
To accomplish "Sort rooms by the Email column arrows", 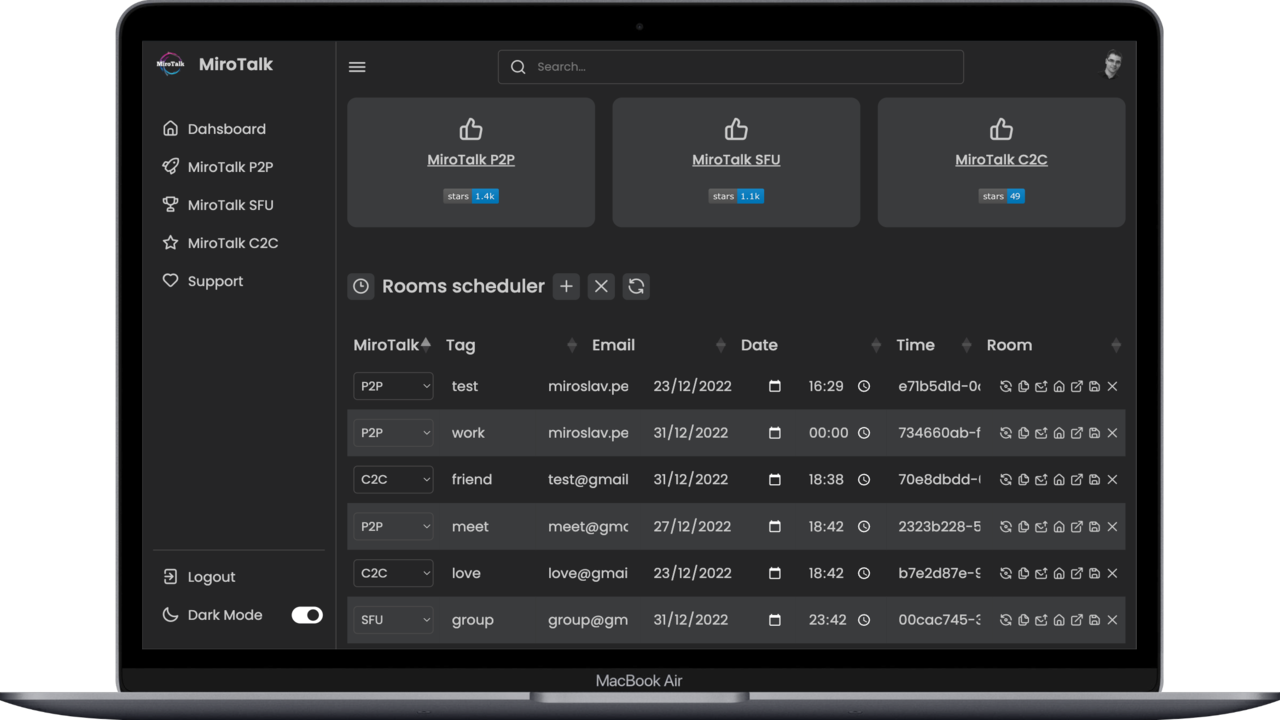I will pyautogui.click(x=721, y=344).
